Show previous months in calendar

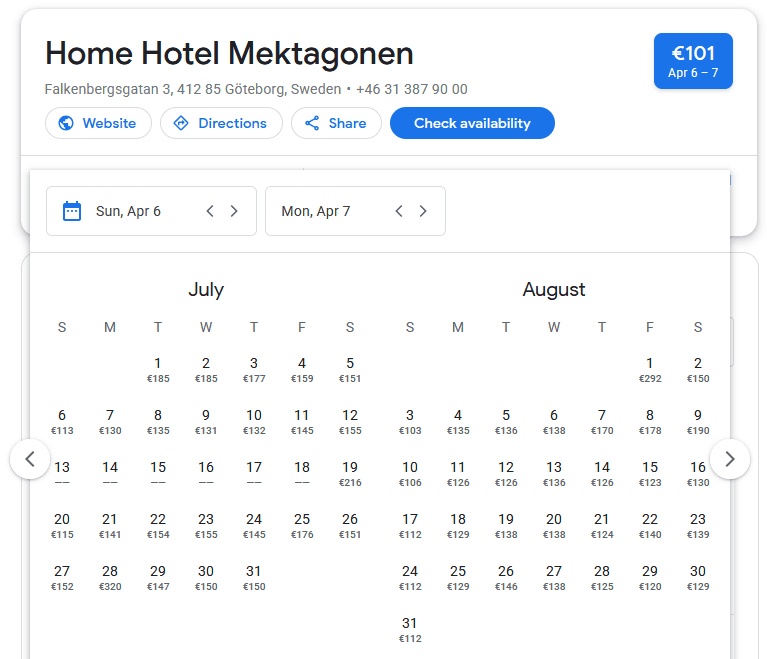coord(30,459)
